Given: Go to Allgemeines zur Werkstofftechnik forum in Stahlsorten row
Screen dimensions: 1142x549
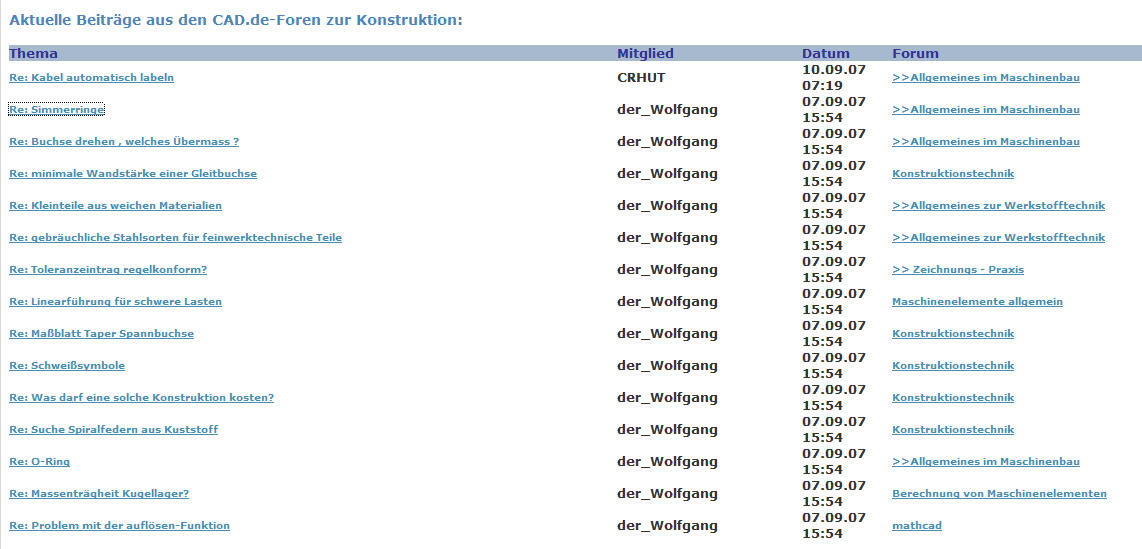Looking at the screenshot, I should [x=999, y=238].
